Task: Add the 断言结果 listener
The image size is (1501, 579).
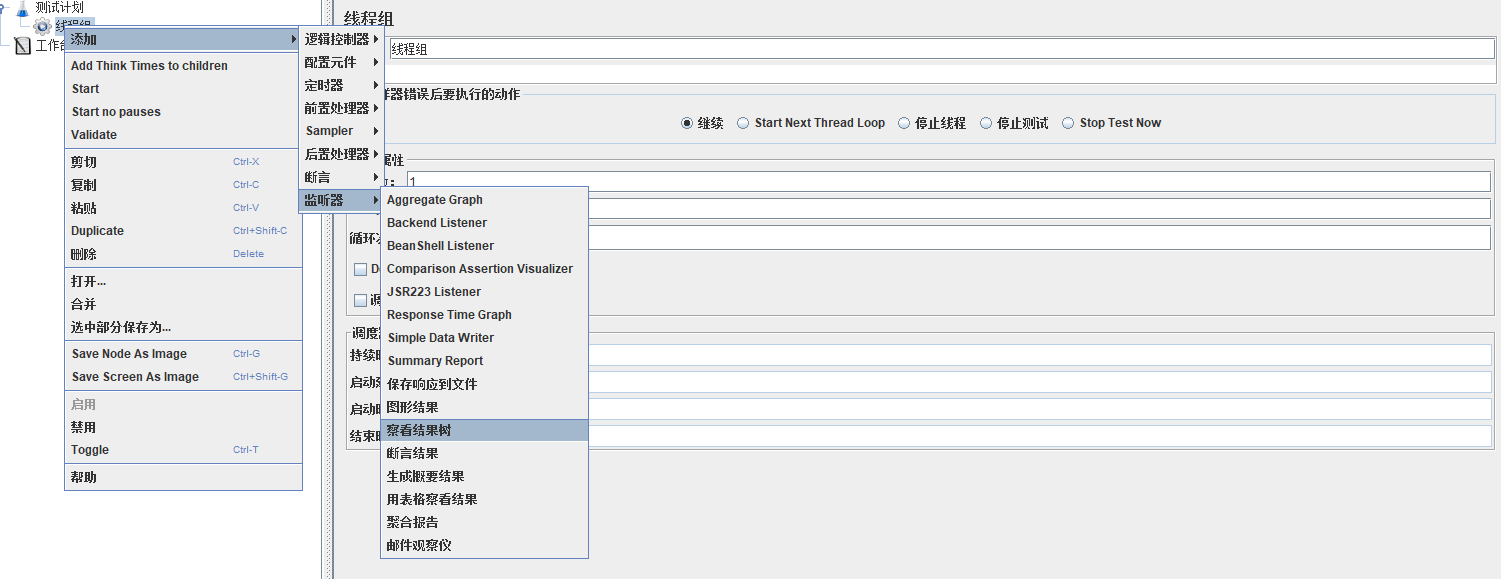Action: (484, 453)
